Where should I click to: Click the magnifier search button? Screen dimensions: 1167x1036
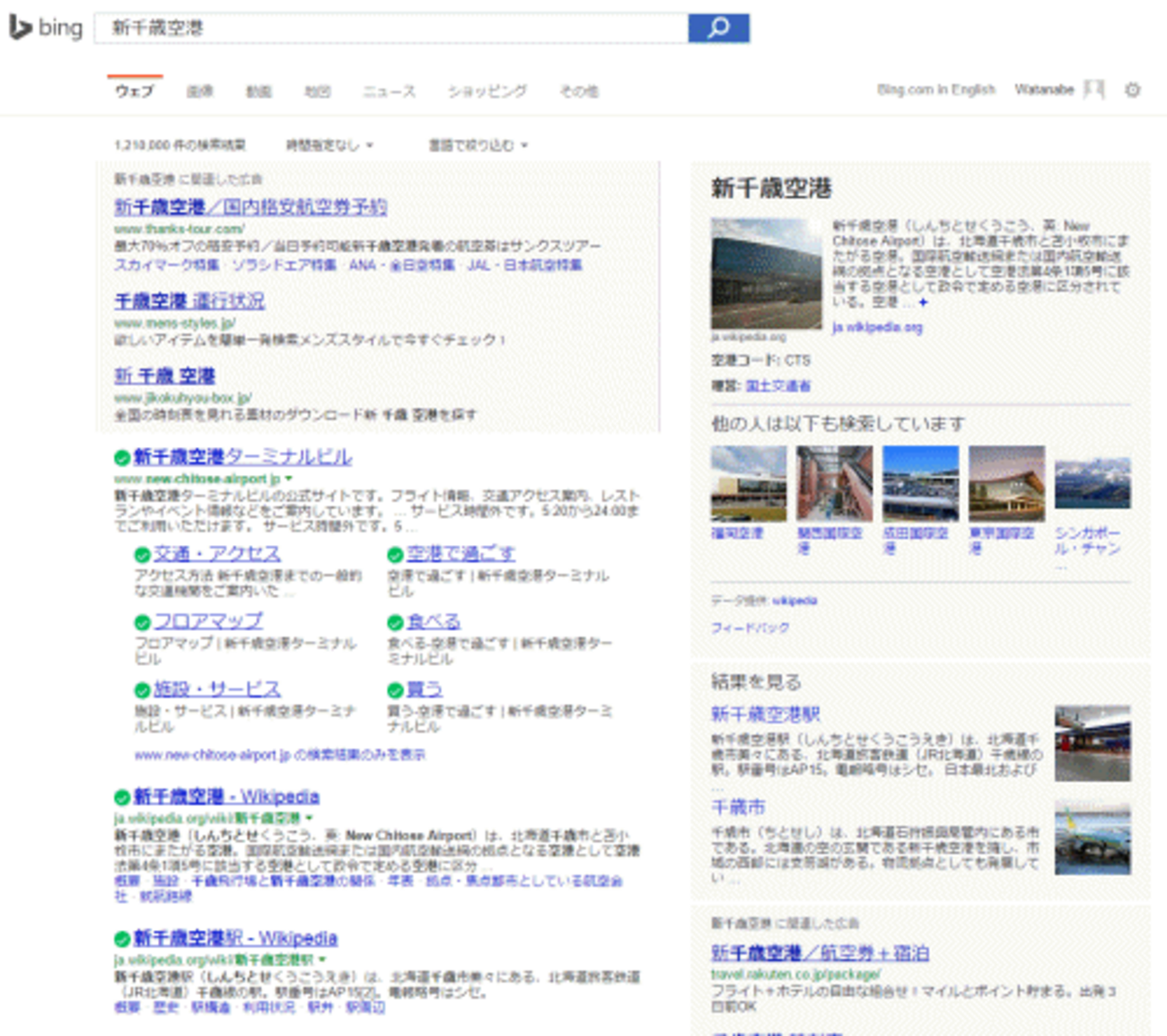pos(718,28)
